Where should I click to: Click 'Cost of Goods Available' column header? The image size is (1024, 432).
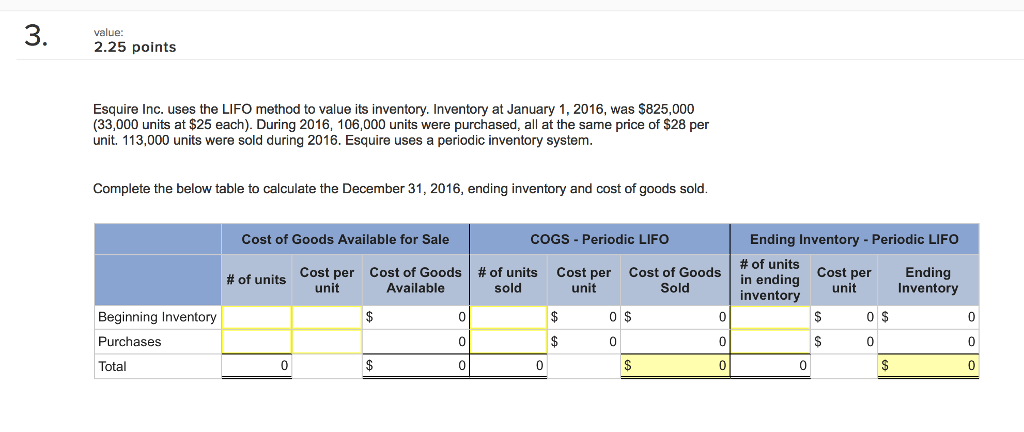[x=415, y=280]
